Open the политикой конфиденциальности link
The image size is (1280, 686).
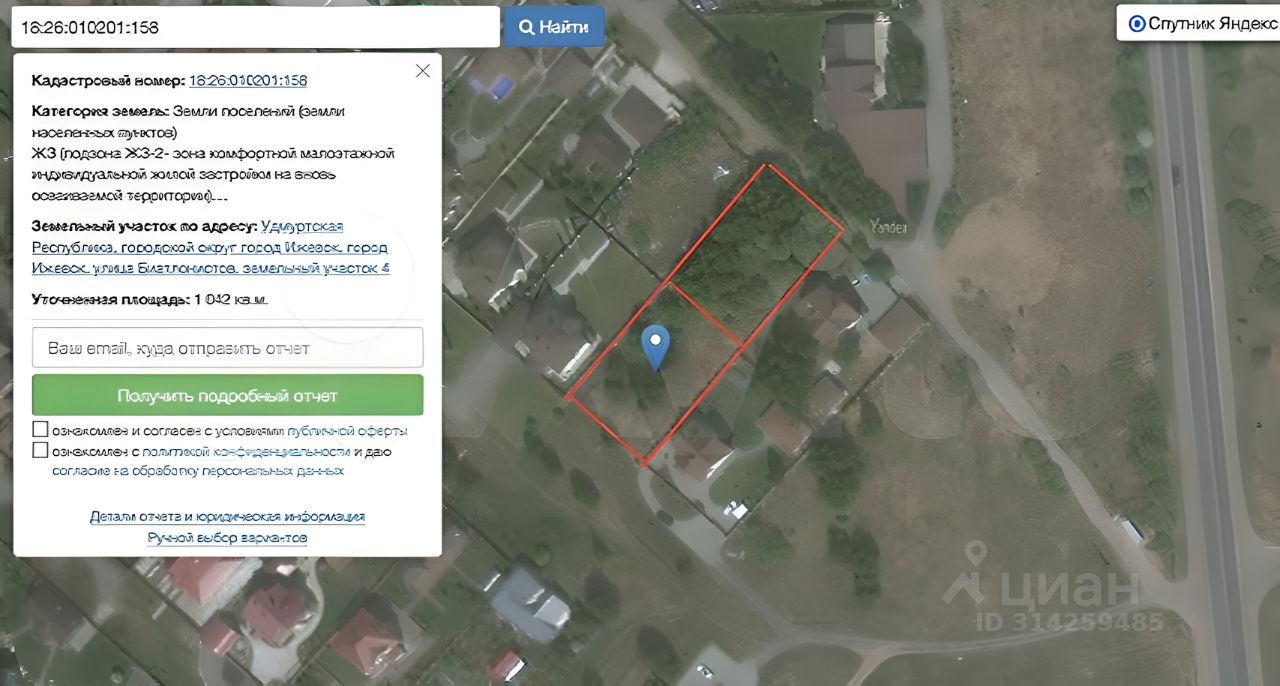pyautogui.click(x=245, y=451)
